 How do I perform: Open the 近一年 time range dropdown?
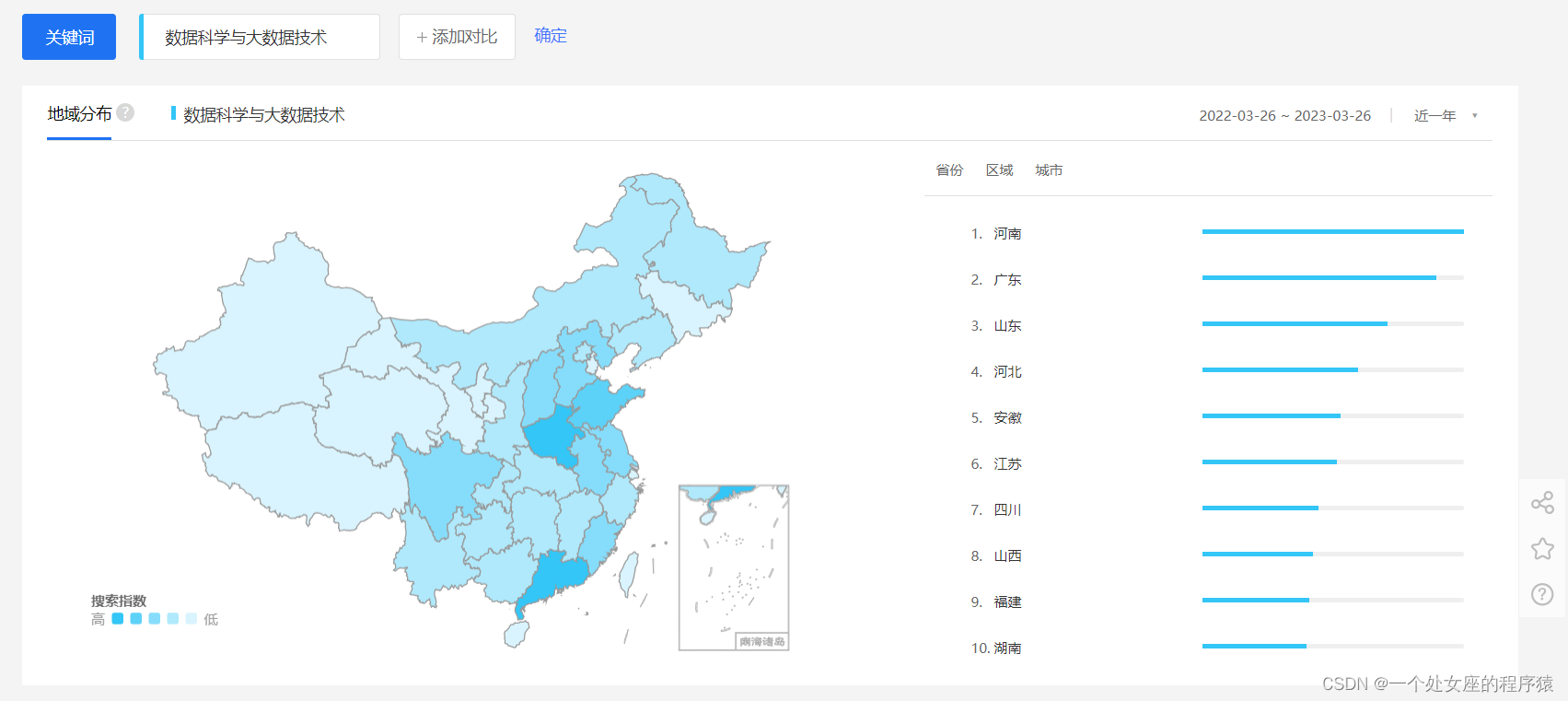click(x=1446, y=115)
